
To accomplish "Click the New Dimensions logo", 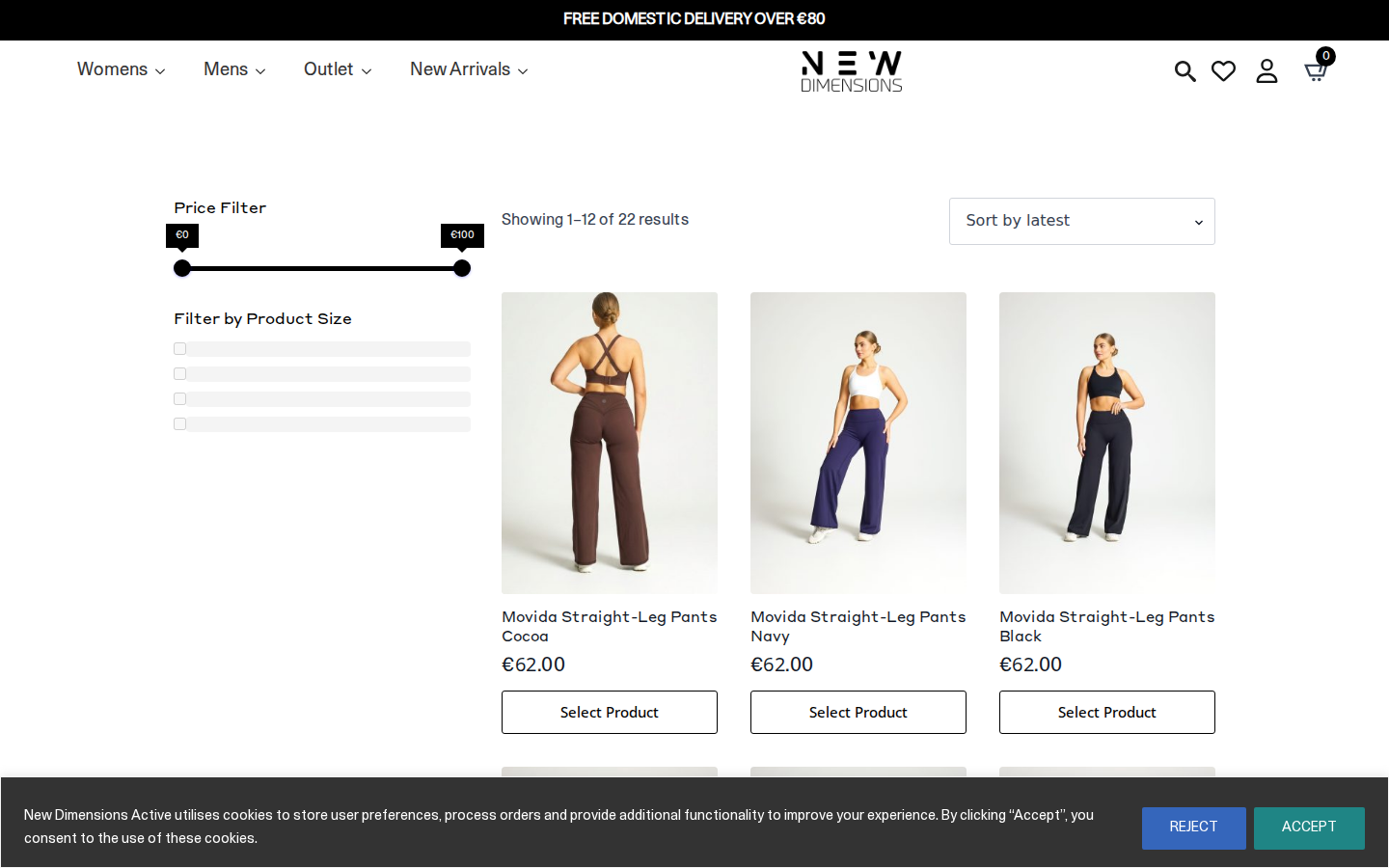I will pyautogui.click(x=852, y=71).
